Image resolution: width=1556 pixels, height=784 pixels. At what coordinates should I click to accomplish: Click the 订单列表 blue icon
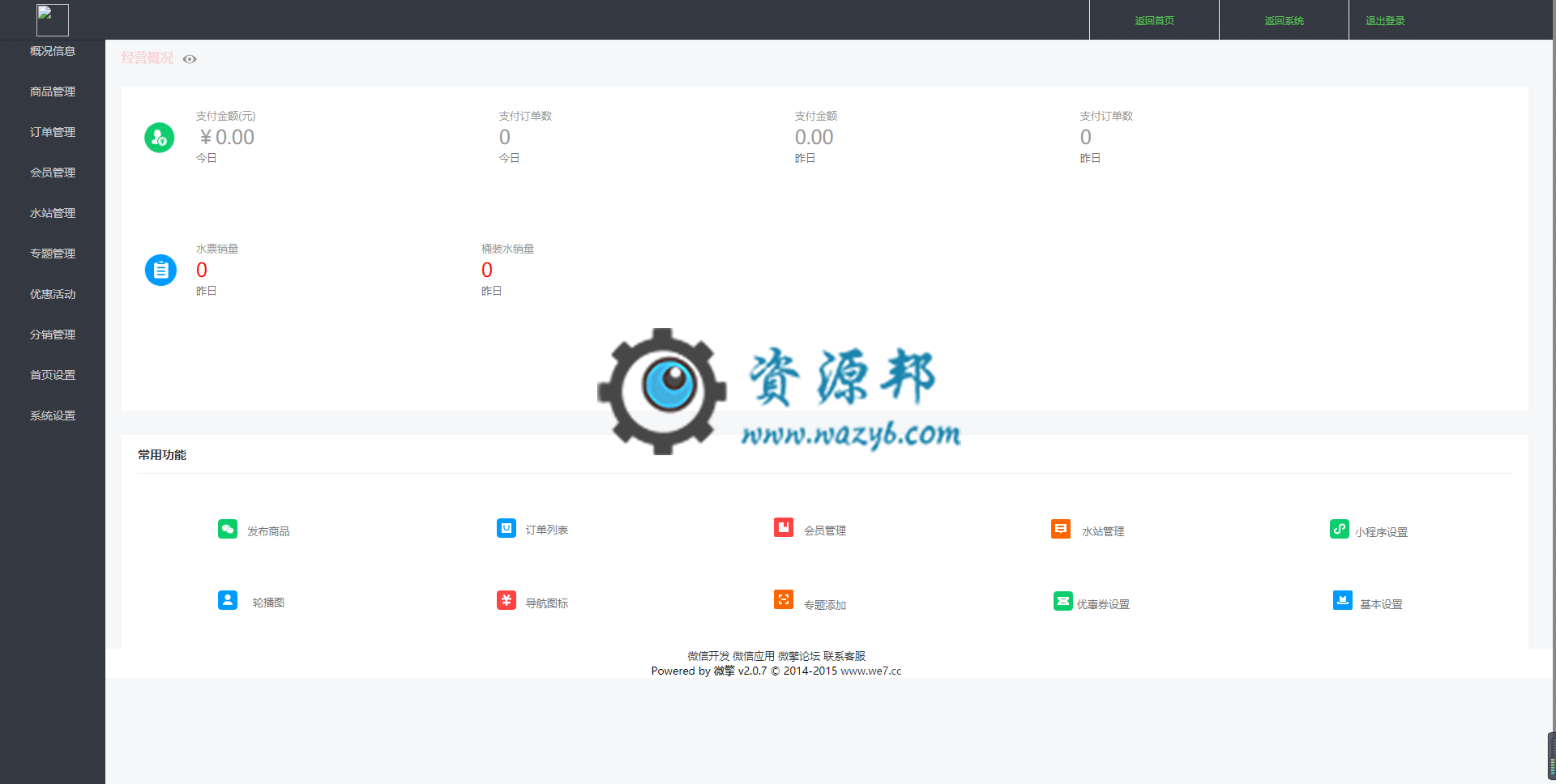(x=507, y=528)
